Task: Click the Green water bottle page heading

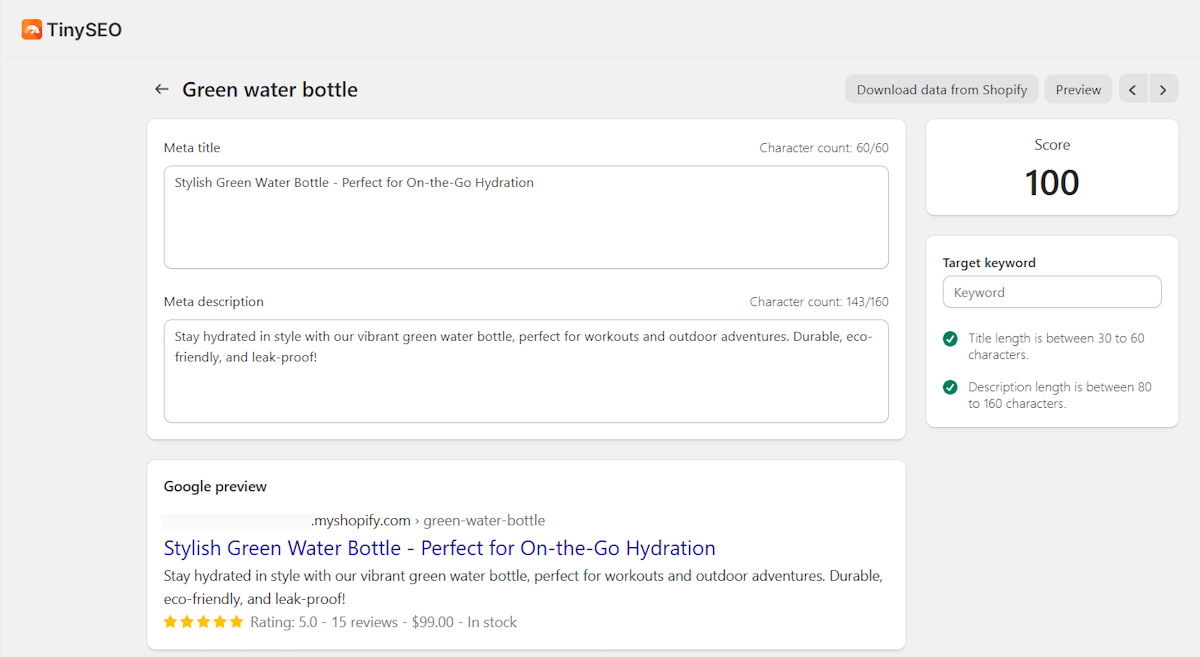Action: click(270, 90)
